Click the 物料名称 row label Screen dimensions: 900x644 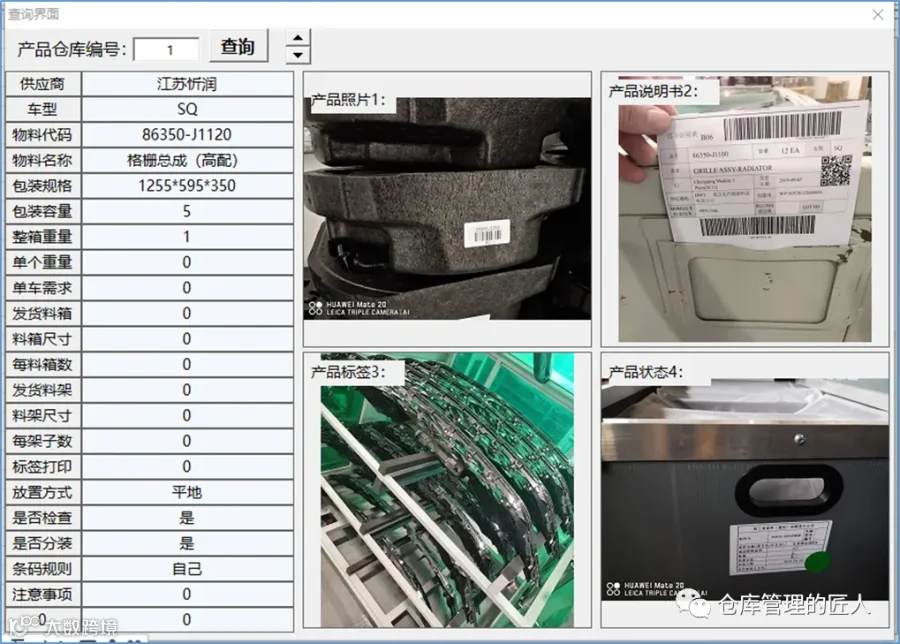pyautogui.click(x=43, y=160)
